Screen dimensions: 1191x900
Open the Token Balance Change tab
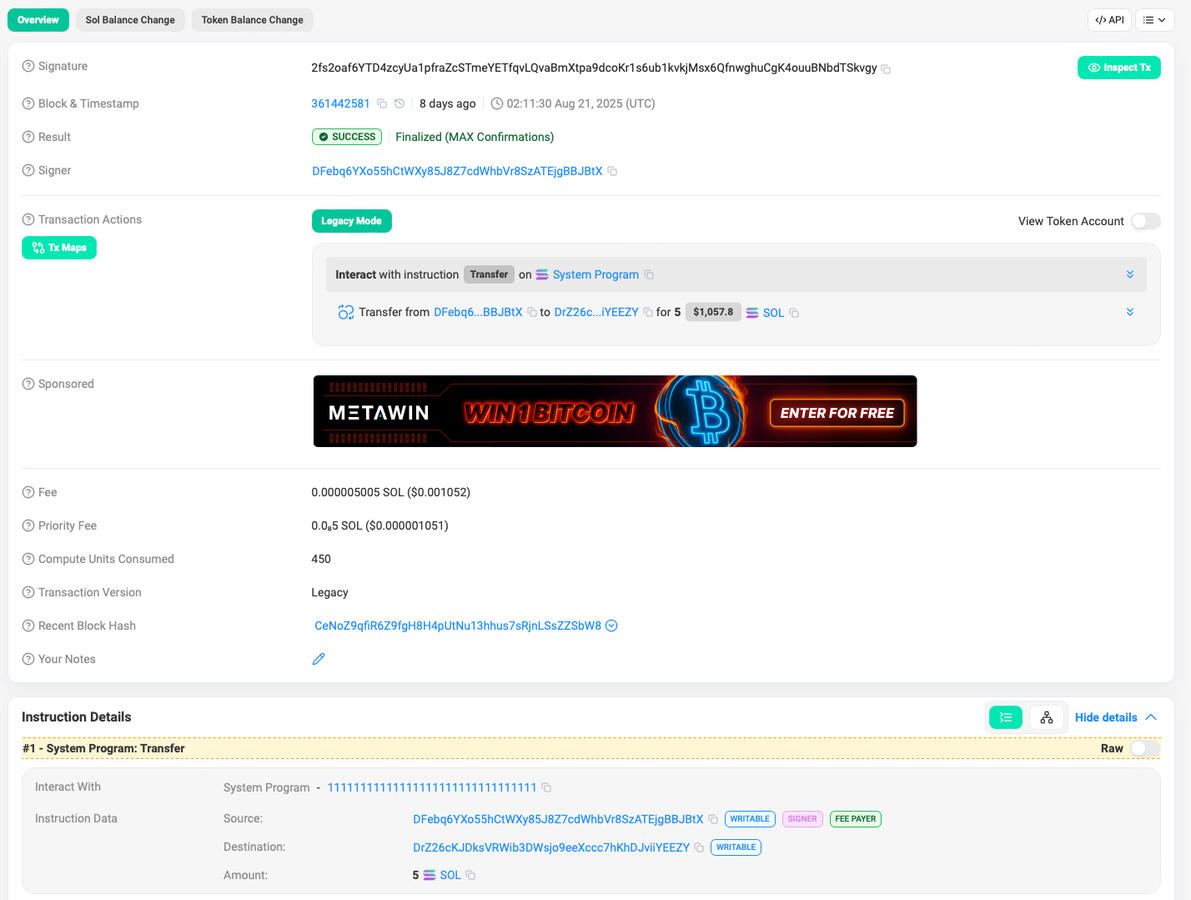[x=252, y=20]
